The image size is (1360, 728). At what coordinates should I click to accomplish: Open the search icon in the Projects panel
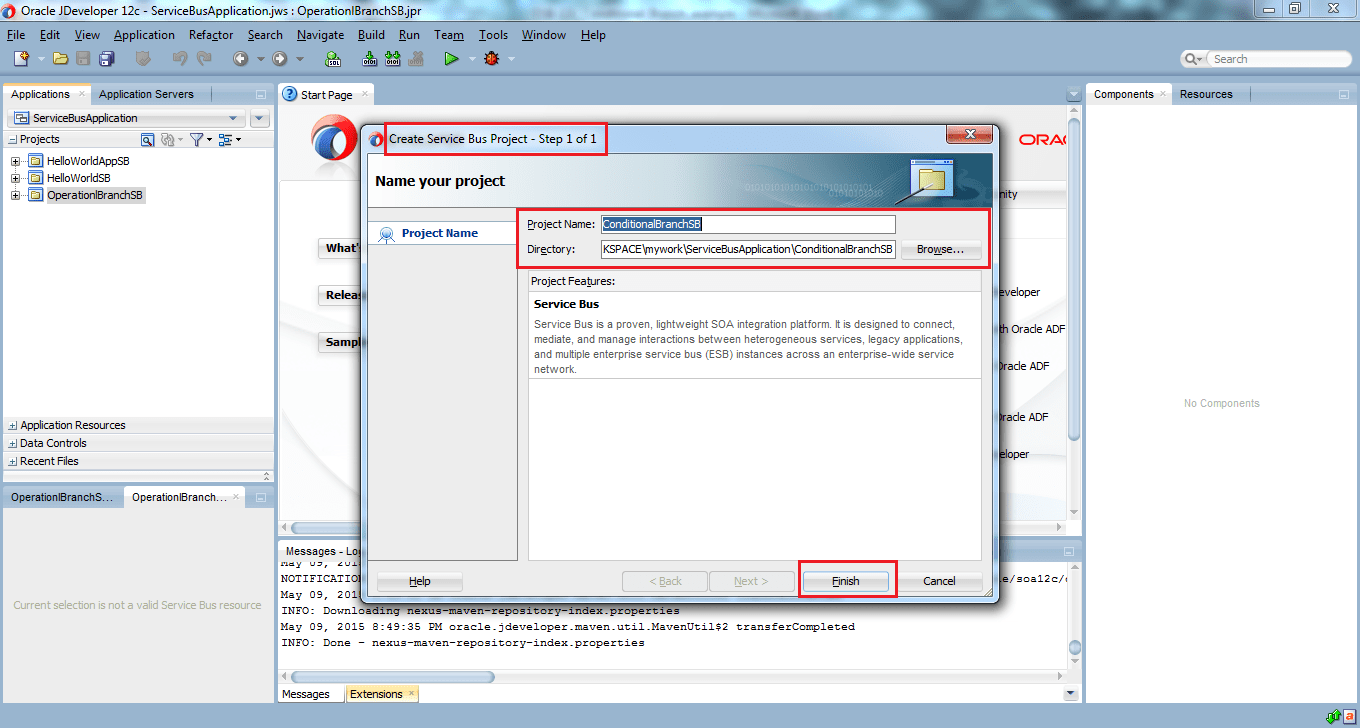pyautogui.click(x=147, y=139)
